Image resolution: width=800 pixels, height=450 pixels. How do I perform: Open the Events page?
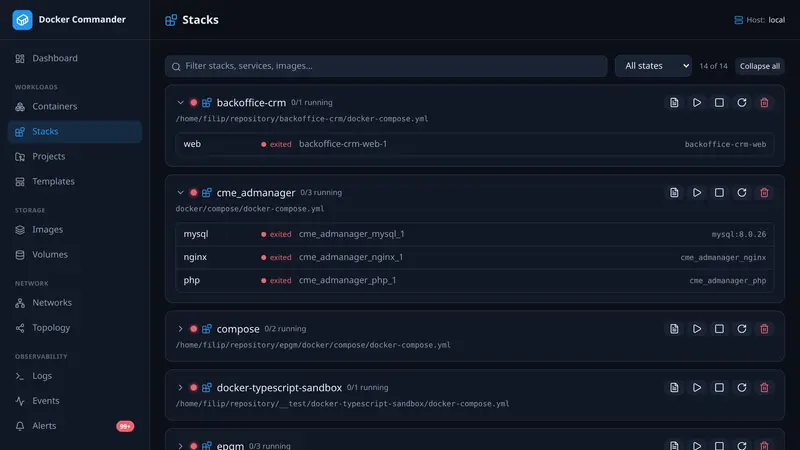(74, 401)
